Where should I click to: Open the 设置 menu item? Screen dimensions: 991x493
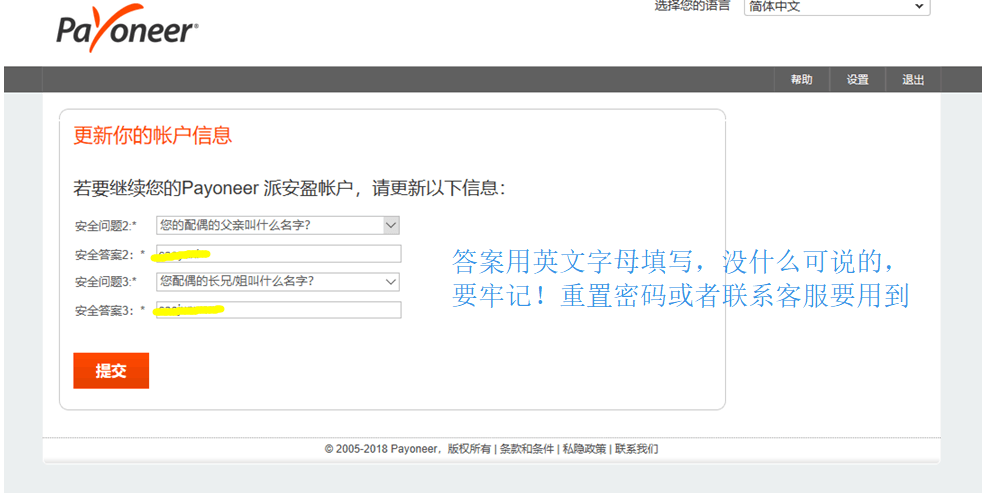click(858, 80)
